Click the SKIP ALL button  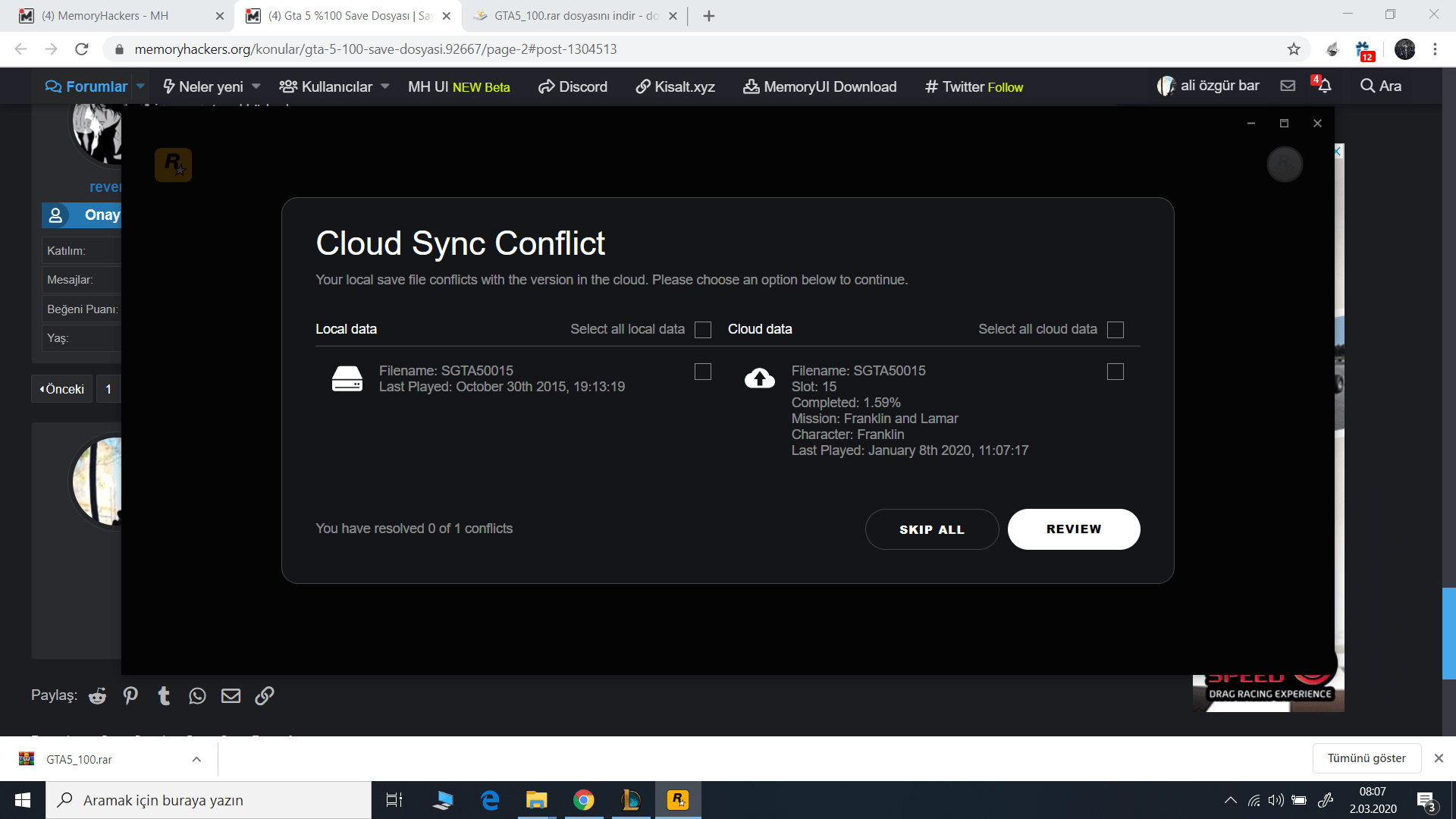(x=932, y=529)
